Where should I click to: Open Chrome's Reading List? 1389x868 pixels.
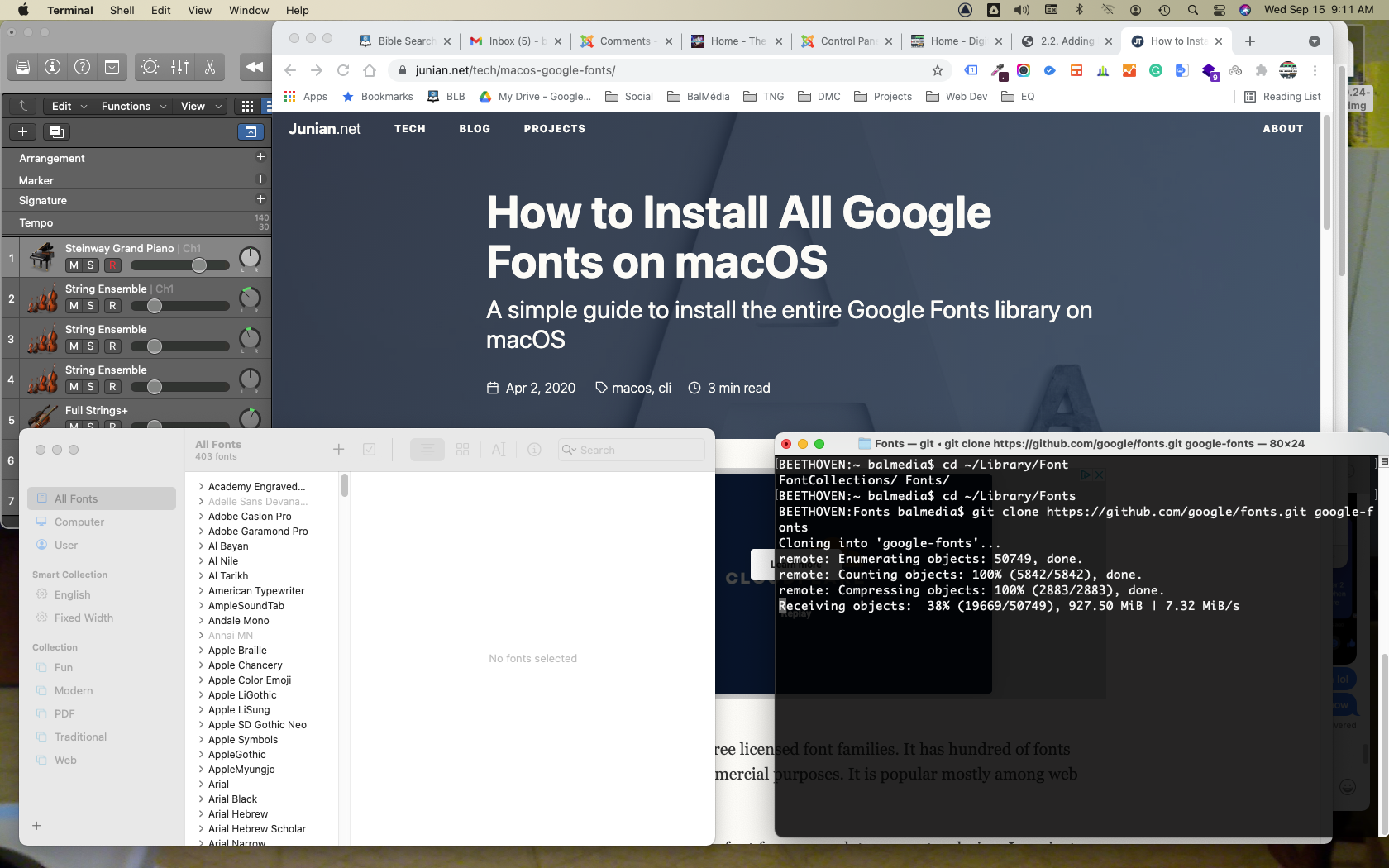(x=1282, y=96)
